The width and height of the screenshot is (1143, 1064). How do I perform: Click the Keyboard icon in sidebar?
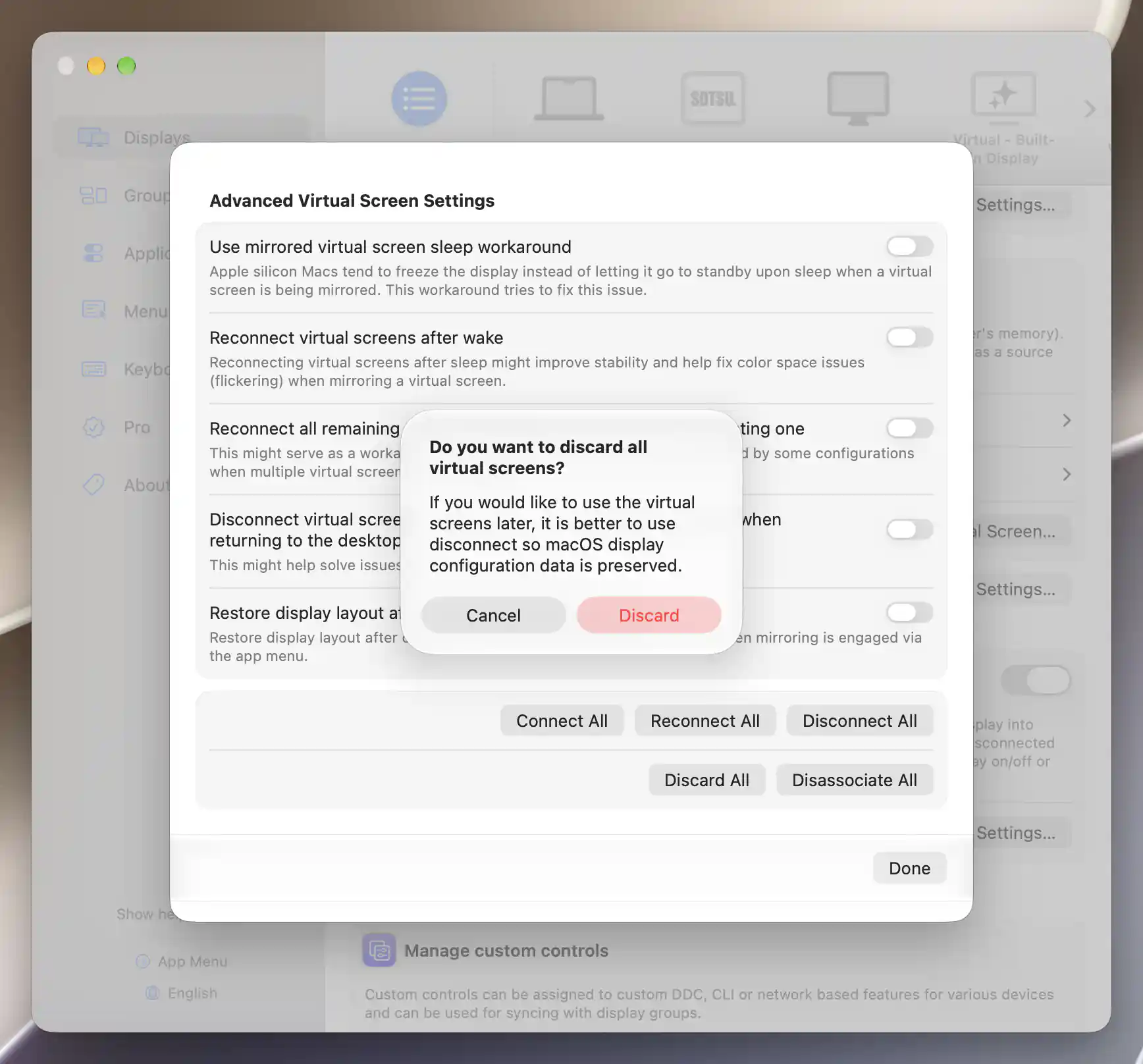(93, 369)
